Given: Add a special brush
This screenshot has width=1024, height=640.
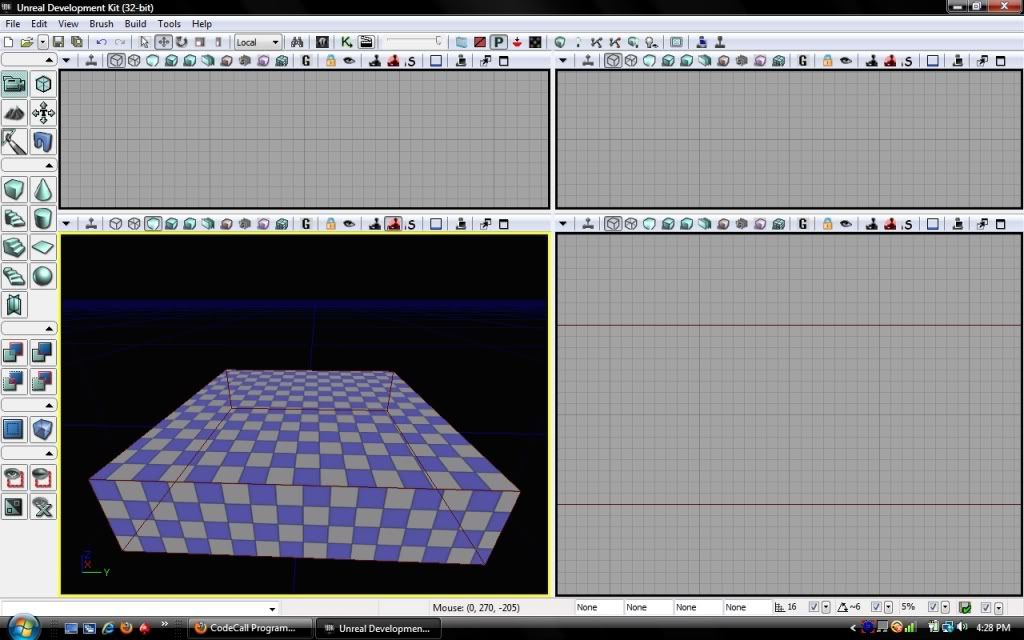Looking at the screenshot, I should pyautogui.click(x=14, y=429).
